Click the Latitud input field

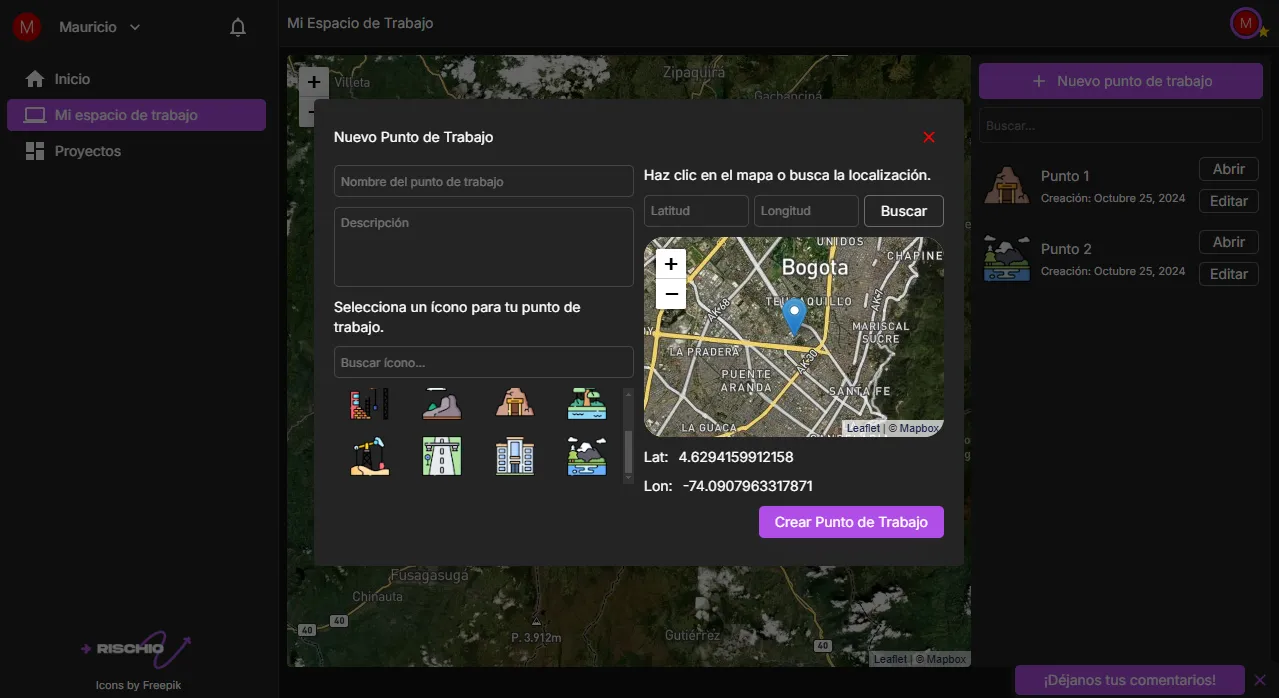(x=696, y=211)
